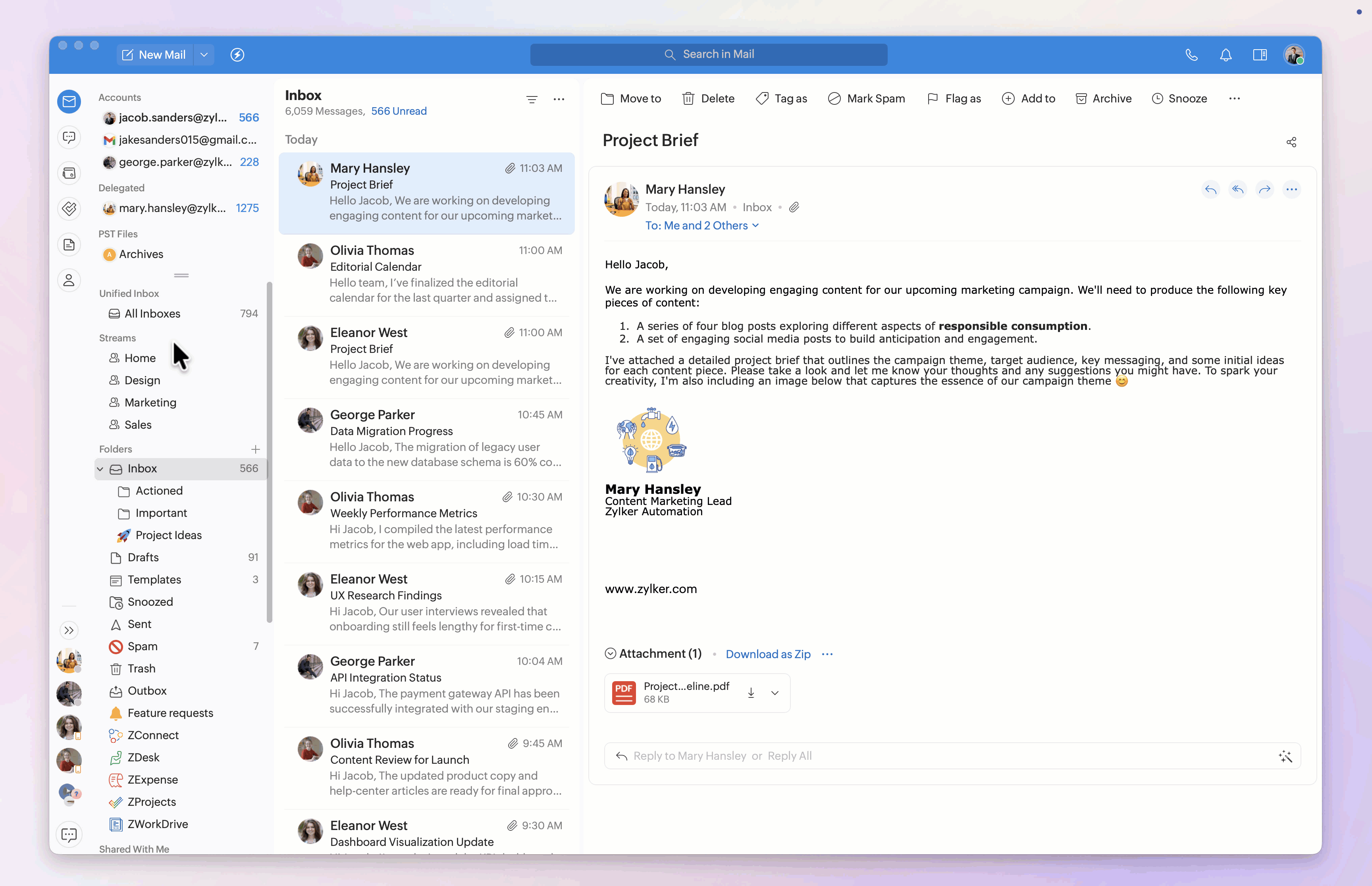Viewport: 1372px width, 886px height.
Task: Download the Project PDF attachment
Action: pos(751,693)
